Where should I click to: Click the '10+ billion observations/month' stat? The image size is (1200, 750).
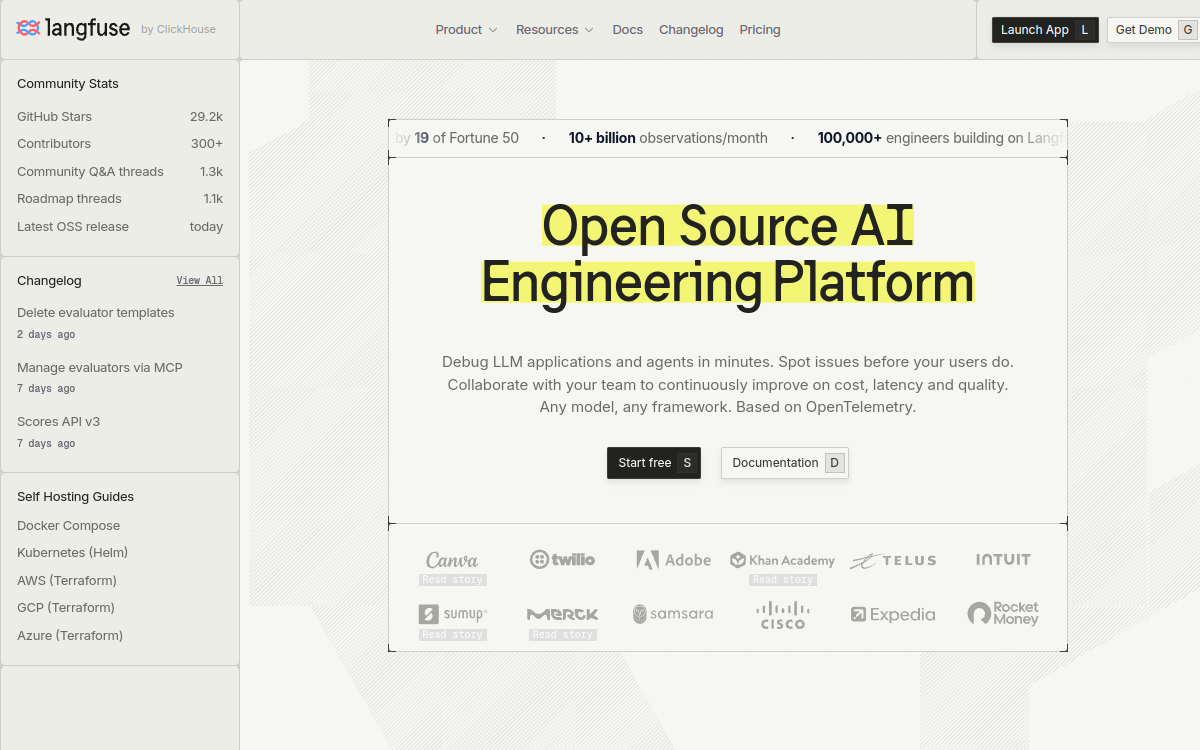[668, 138]
